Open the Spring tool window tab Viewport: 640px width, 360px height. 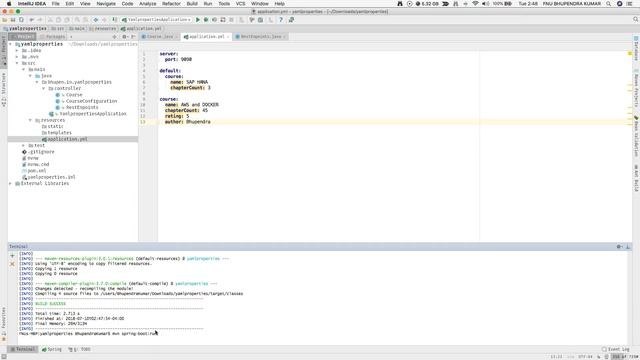[52, 349]
